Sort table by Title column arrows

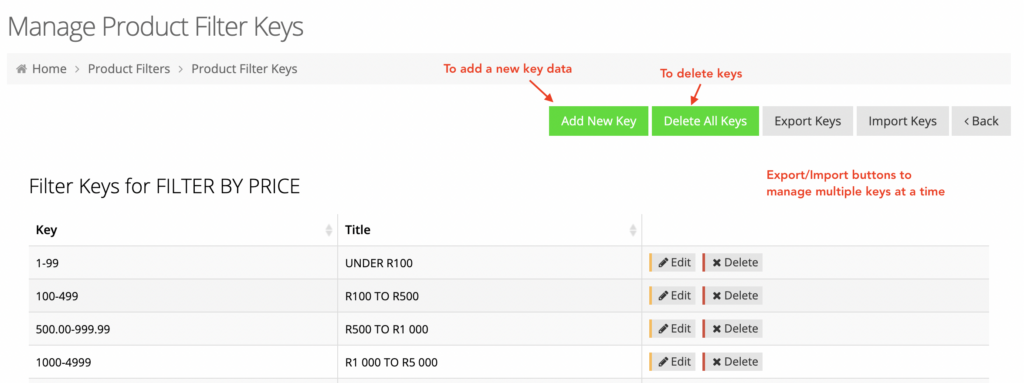[x=633, y=230]
